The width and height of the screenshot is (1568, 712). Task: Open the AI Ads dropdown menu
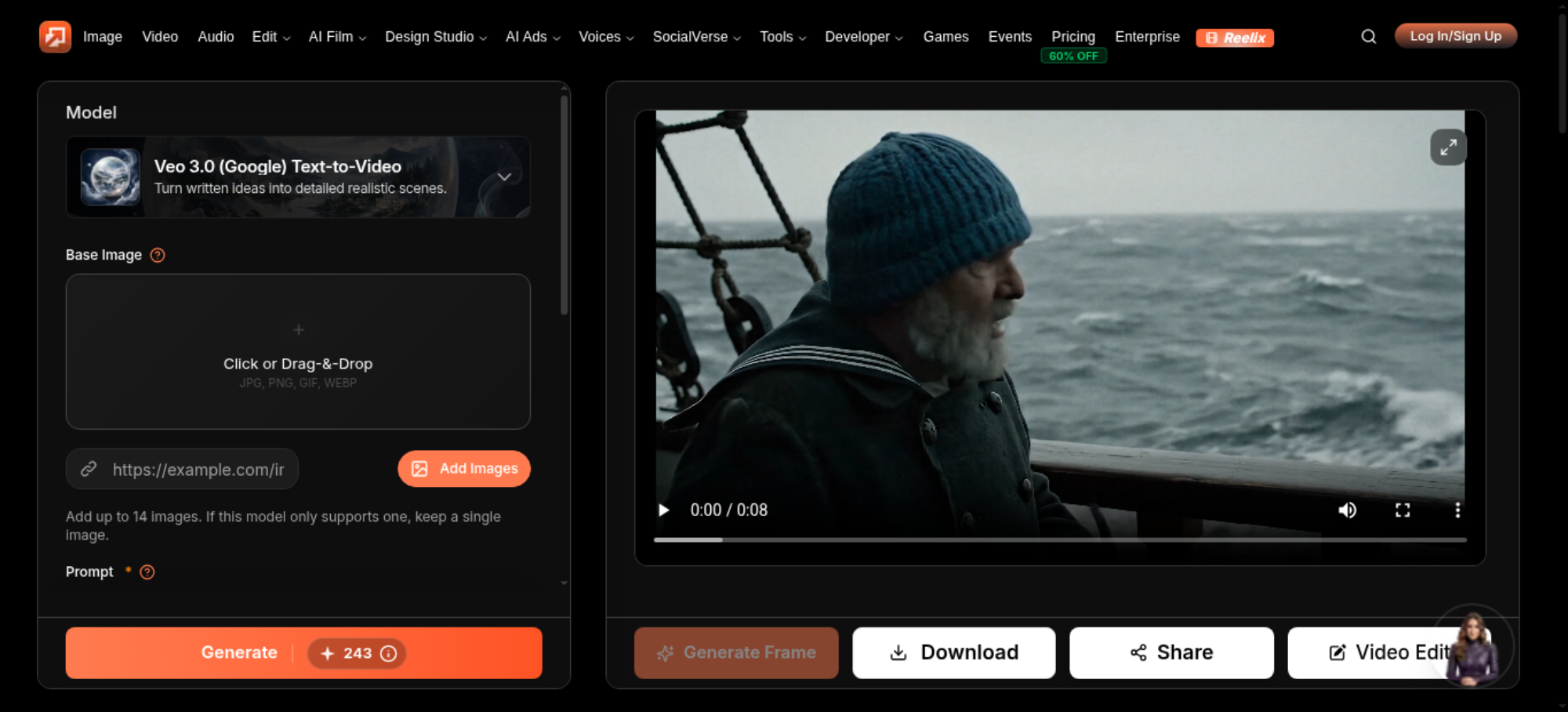tap(533, 37)
